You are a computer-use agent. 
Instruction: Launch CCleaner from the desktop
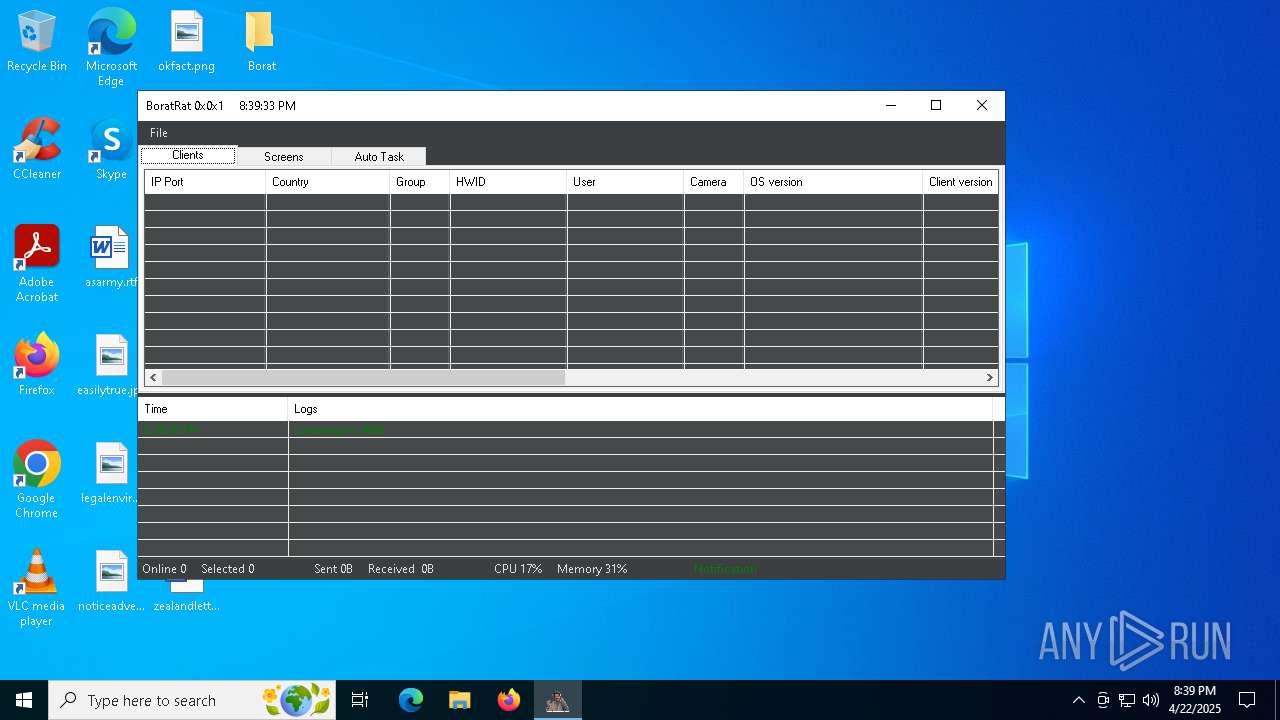coord(37,150)
